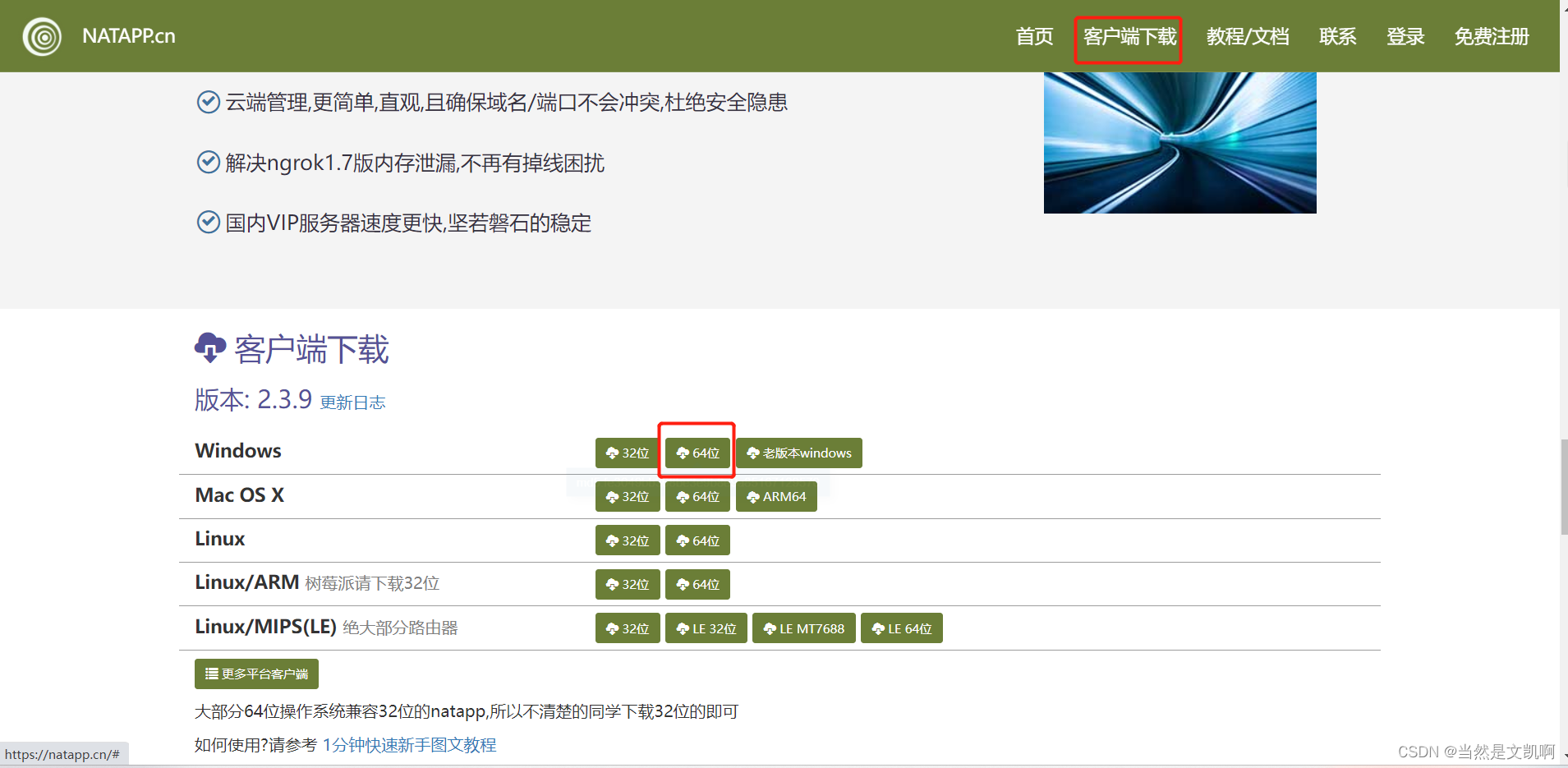Download the Linux/ARM 64位 client
Screen dimensions: 1568x768
[696, 584]
